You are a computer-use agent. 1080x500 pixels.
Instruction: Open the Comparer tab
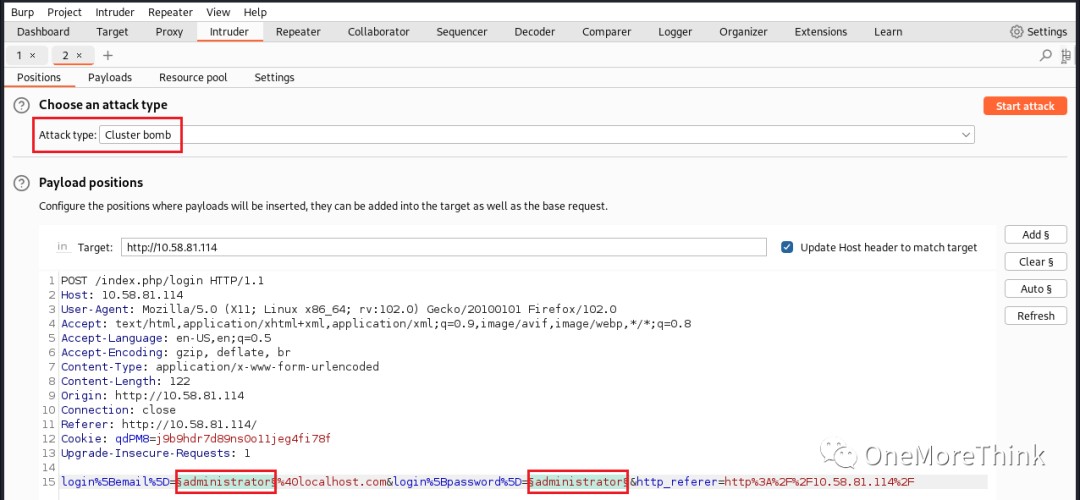607,32
